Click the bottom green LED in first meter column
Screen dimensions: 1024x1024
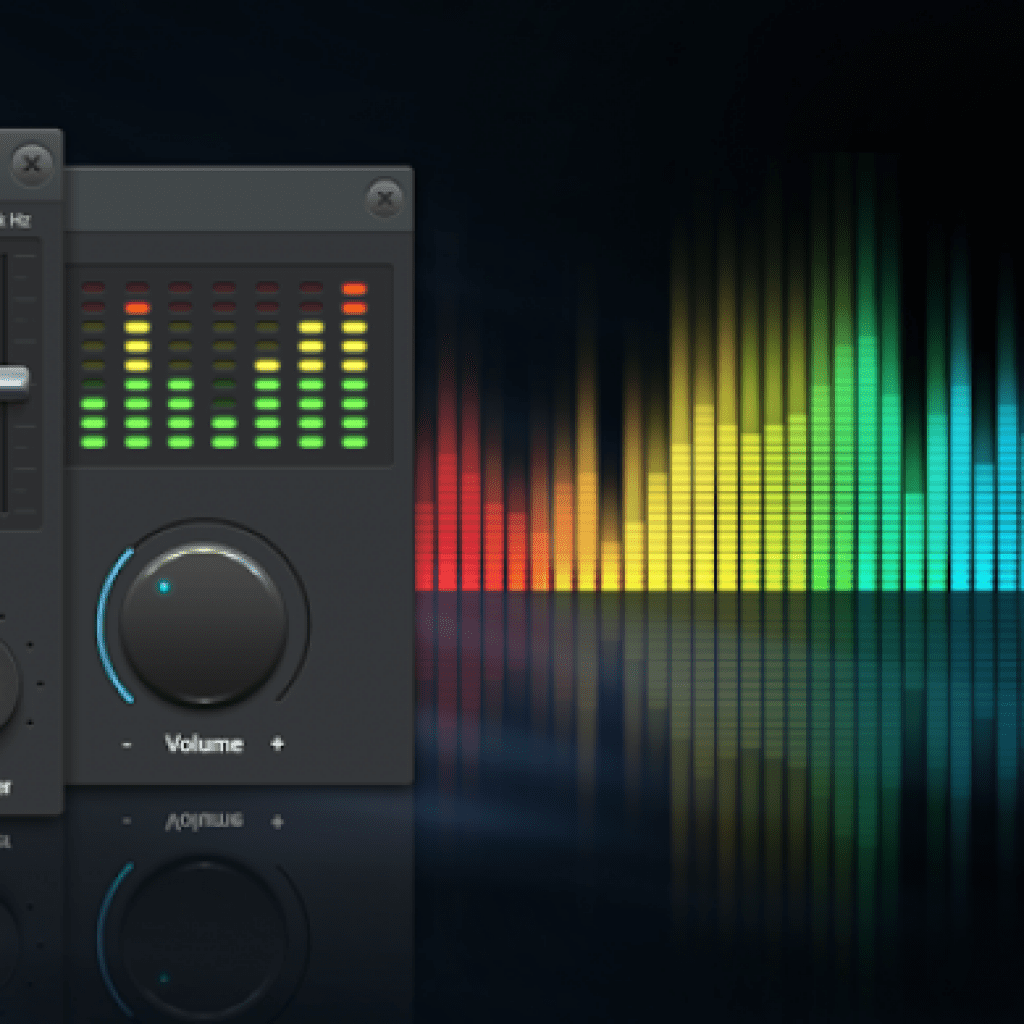pos(93,442)
